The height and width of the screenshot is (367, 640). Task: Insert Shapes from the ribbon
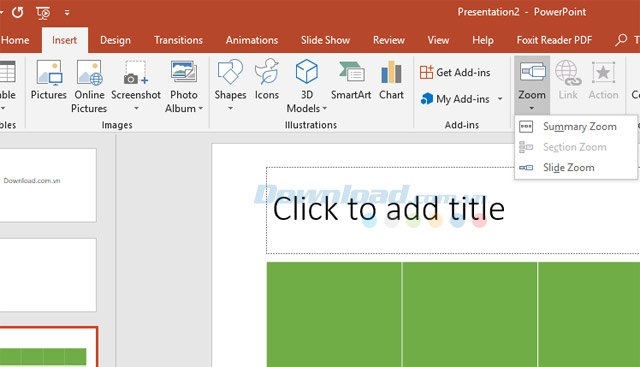pos(230,85)
